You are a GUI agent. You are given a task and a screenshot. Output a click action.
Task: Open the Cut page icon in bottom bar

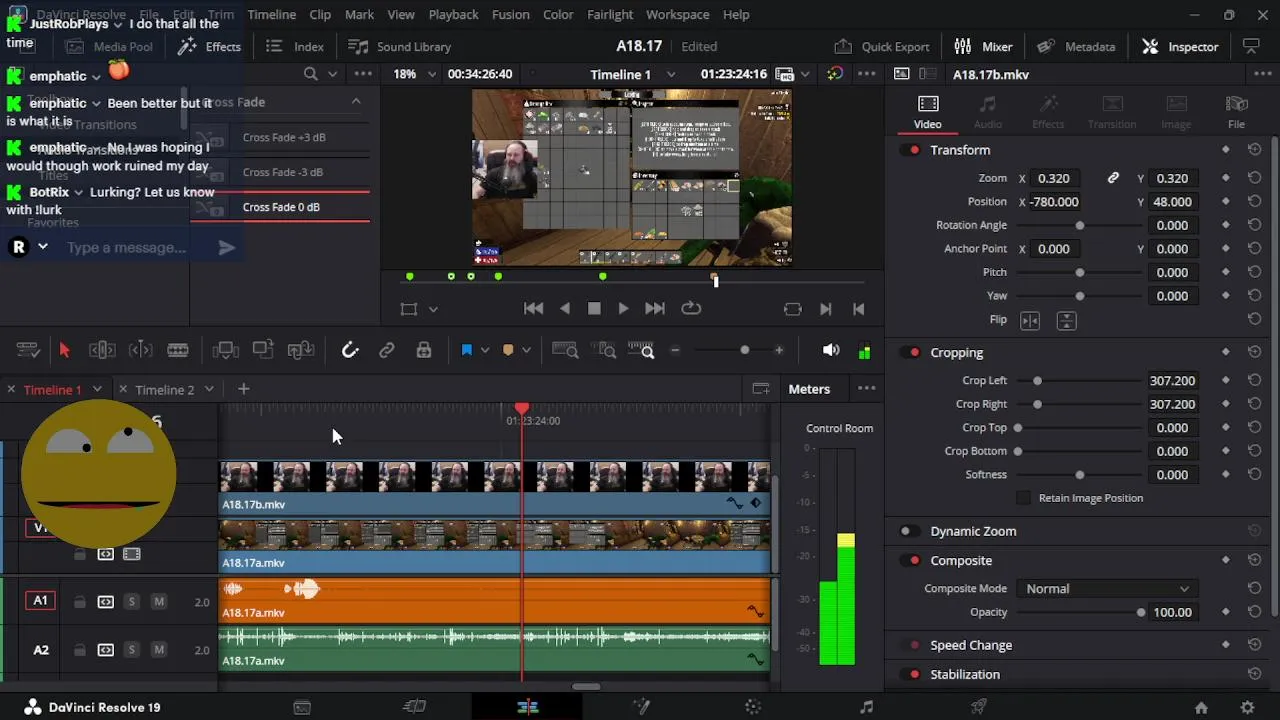pos(414,707)
